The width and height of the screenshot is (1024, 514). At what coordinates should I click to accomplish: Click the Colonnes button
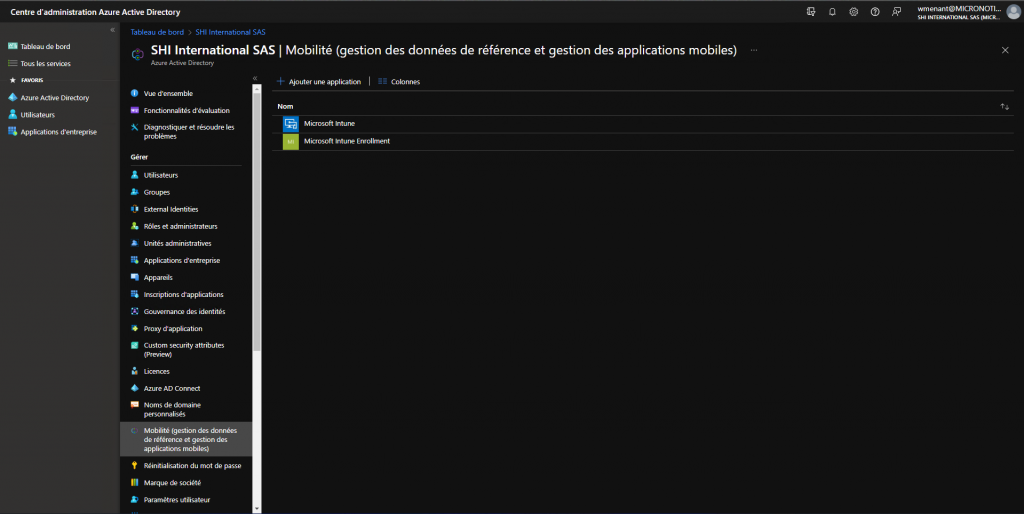399,82
